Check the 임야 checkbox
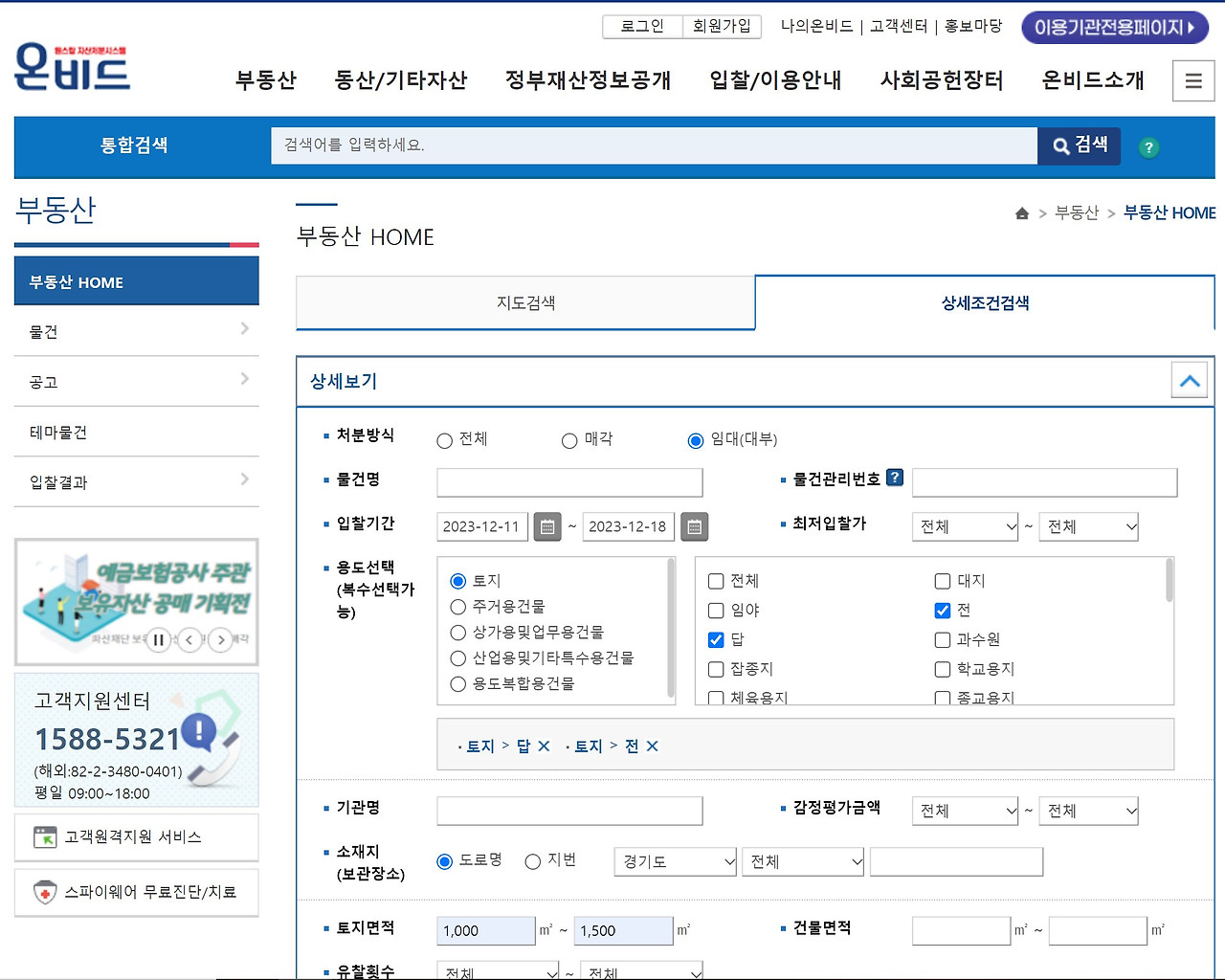Viewport: 1225px width, 980px height. 716,610
